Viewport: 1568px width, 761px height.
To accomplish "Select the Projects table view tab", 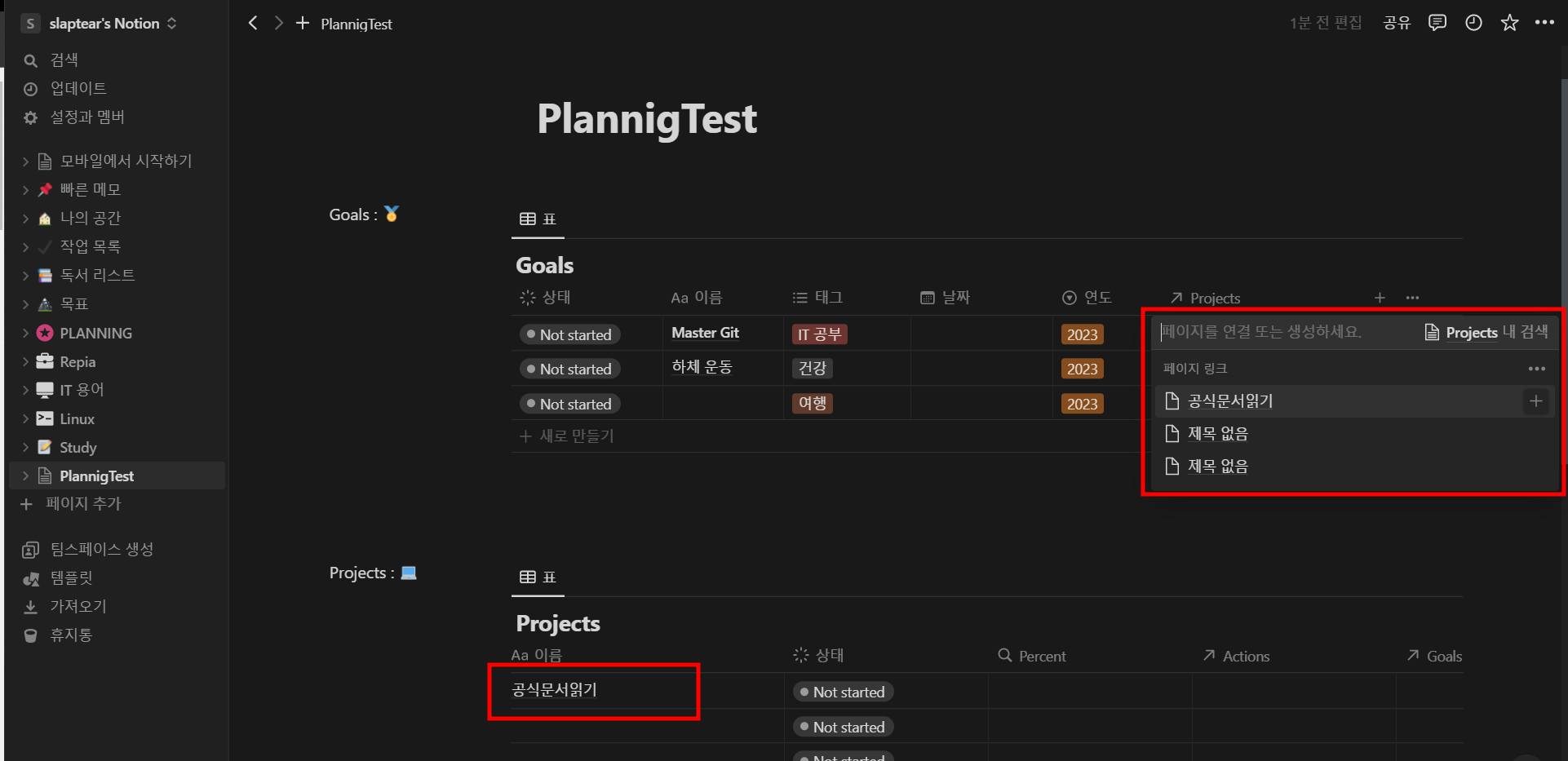I will [x=538, y=577].
